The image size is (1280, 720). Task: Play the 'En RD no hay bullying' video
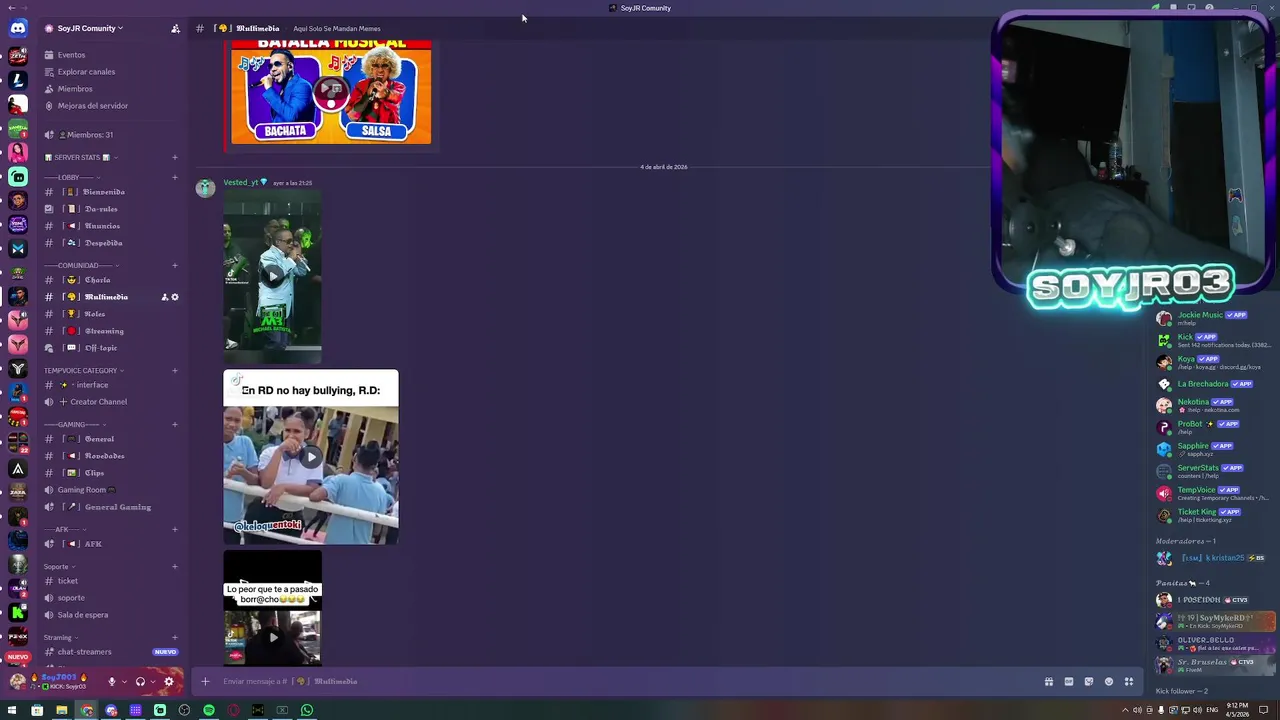[311, 457]
